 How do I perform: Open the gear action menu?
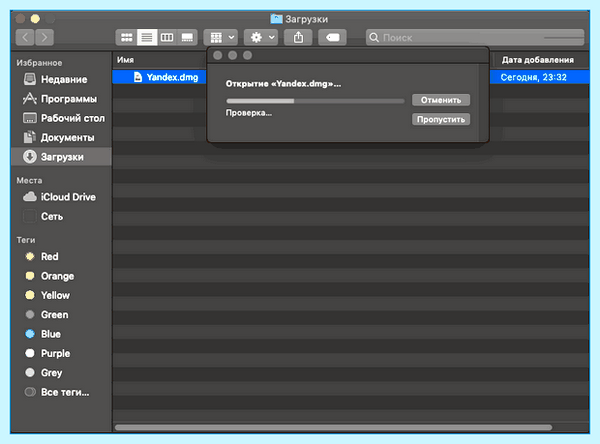261,38
